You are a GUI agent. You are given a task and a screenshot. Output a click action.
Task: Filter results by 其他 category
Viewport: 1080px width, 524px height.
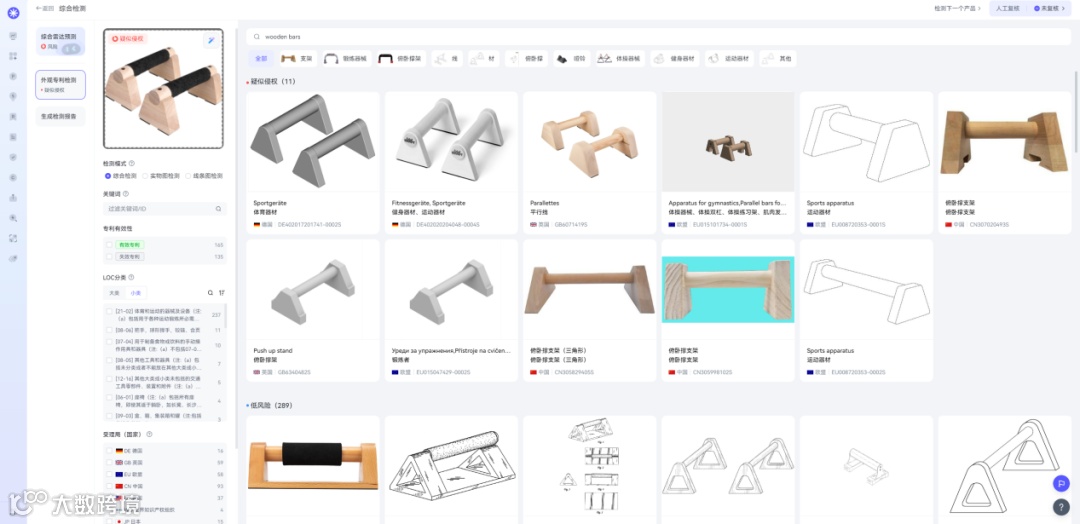pos(778,59)
